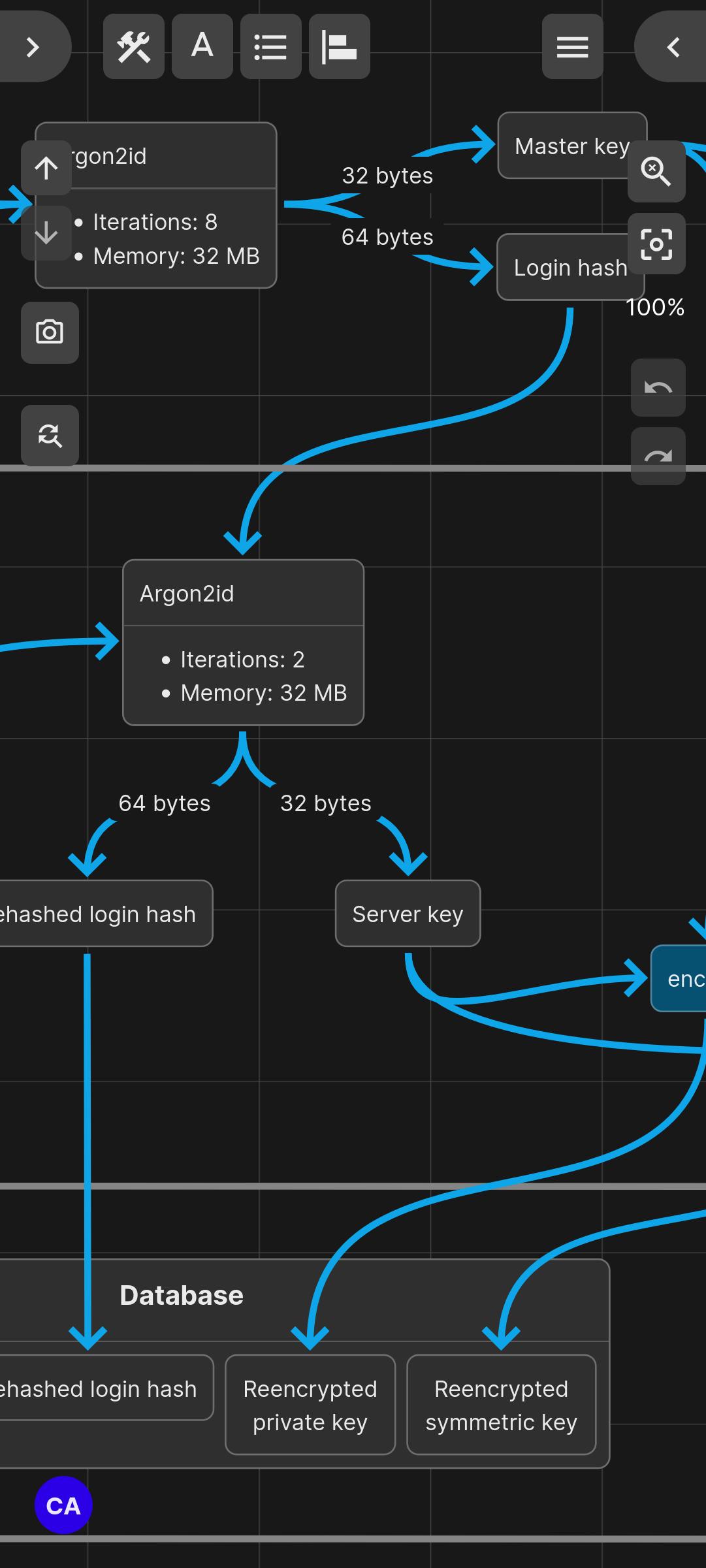This screenshot has height=1568, width=706.
Task: Expand the left sidebar chevron
Action: pyautogui.click(x=33, y=48)
